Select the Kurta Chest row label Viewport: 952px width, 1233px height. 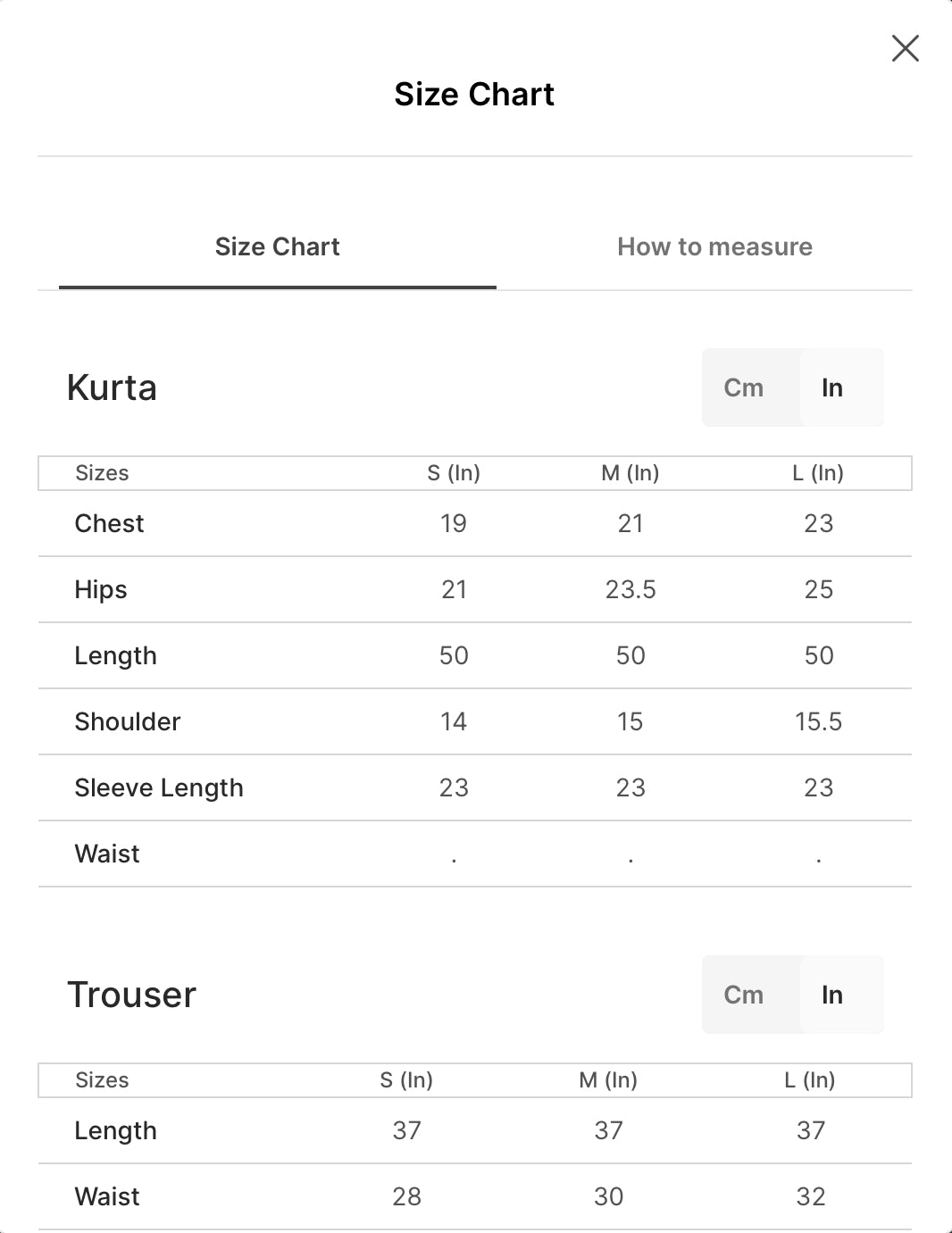[x=109, y=523]
